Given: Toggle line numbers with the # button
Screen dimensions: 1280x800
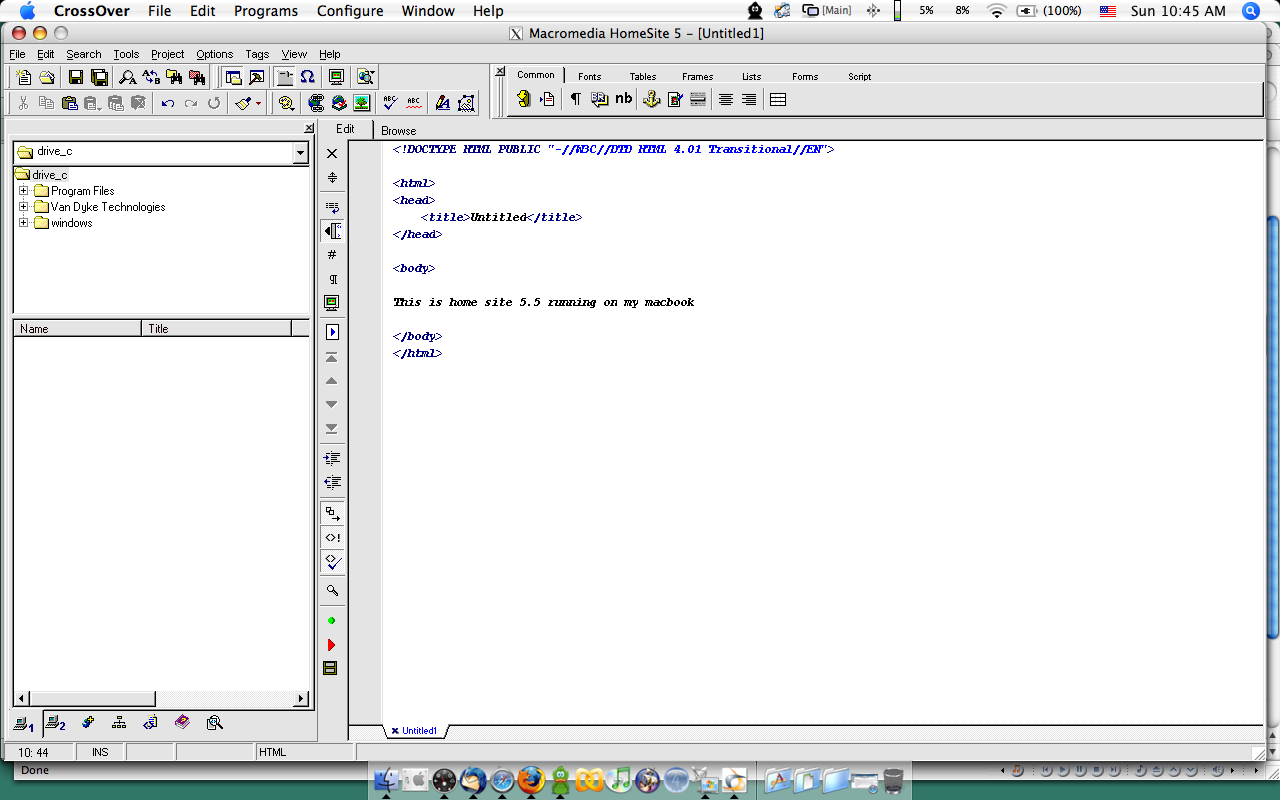Looking at the screenshot, I should (332, 255).
